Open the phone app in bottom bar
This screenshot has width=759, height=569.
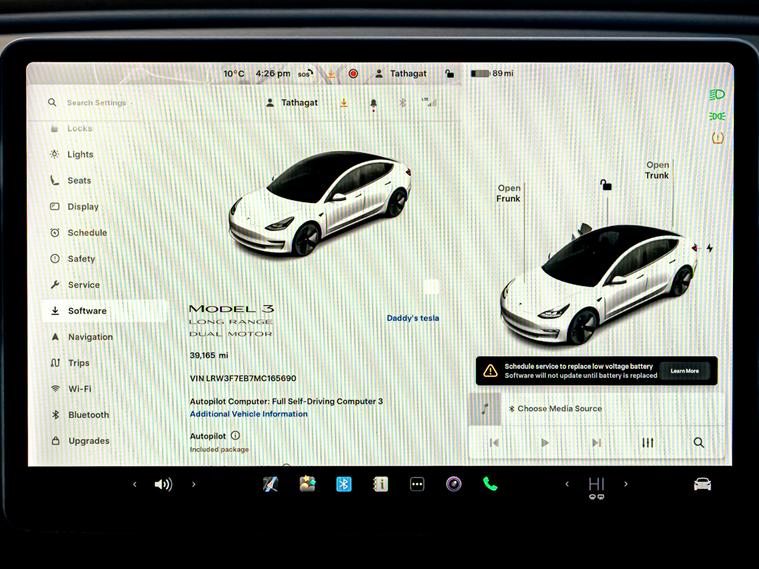489,484
